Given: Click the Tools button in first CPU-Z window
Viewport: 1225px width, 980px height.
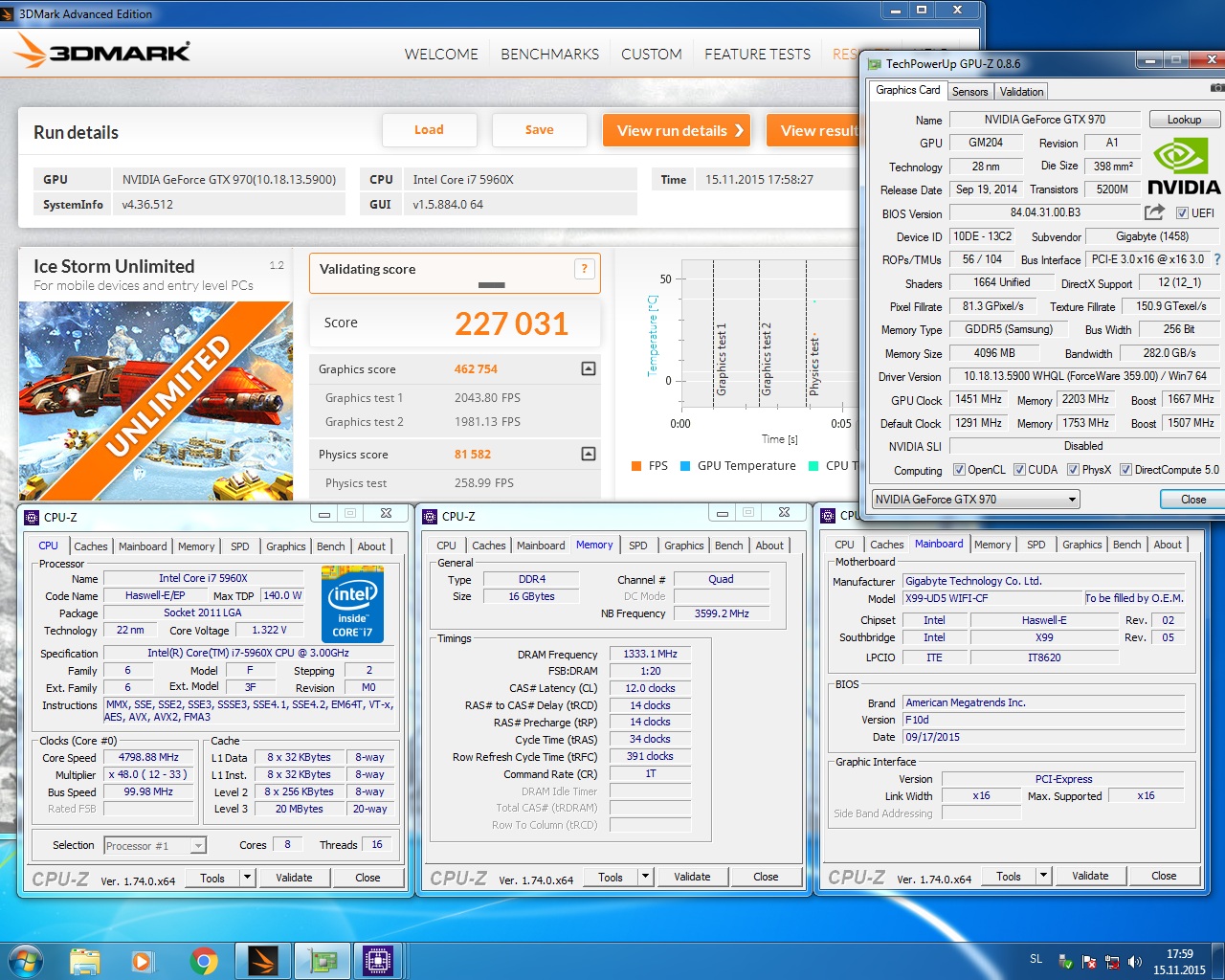Looking at the screenshot, I should (212, 877).
